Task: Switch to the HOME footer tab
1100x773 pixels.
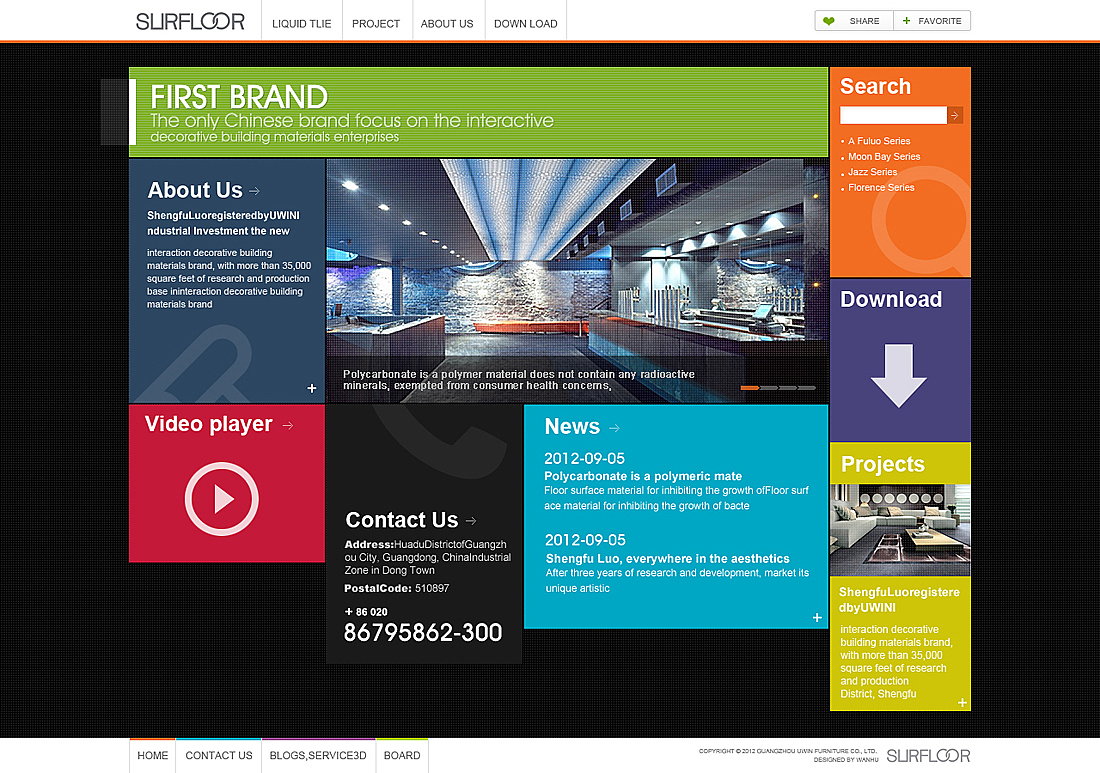Action: click(152, 755)
